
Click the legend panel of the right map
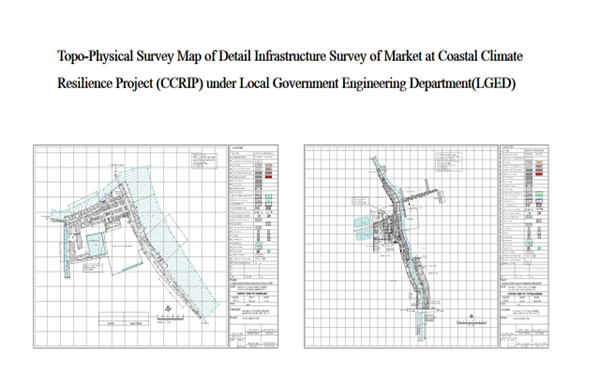point(524,246)
